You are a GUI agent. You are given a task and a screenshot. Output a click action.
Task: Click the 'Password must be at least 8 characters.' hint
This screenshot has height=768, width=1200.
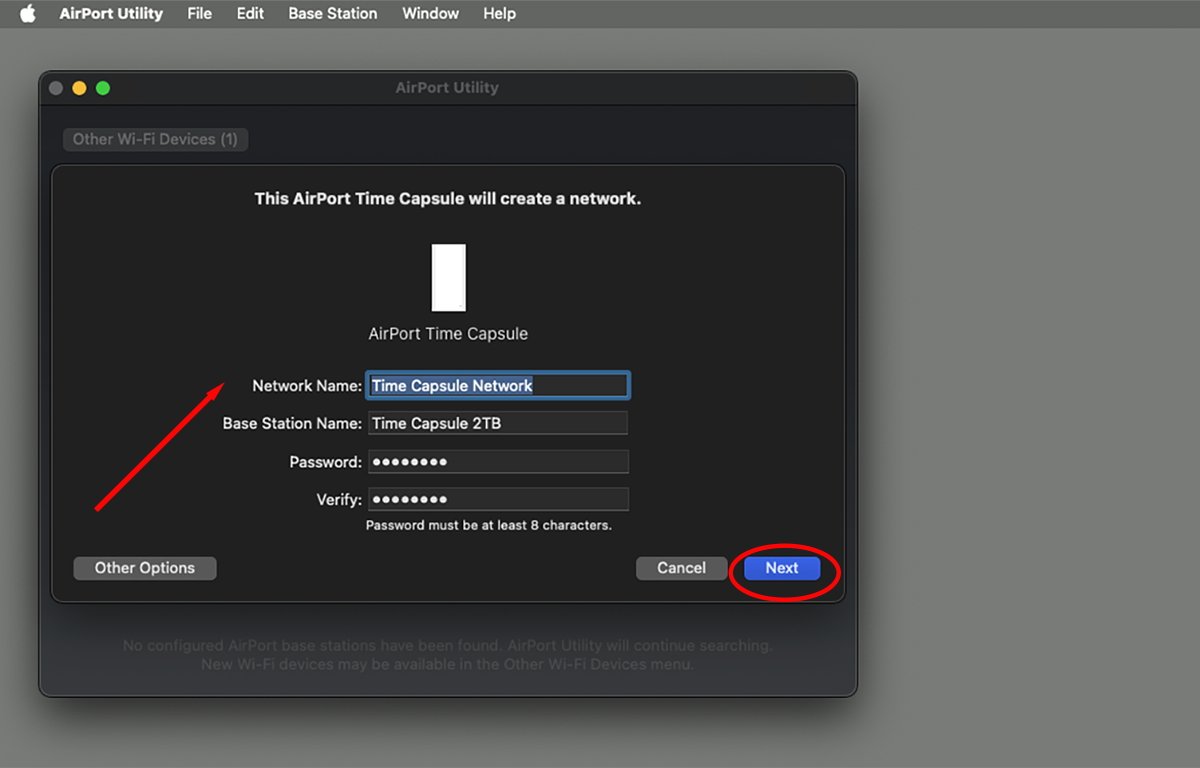click(489, 525)
